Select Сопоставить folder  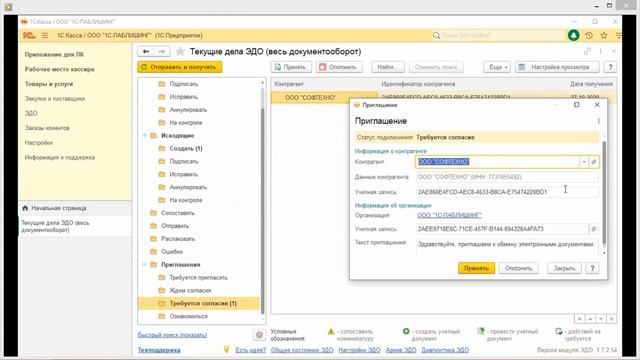[178, 213]
